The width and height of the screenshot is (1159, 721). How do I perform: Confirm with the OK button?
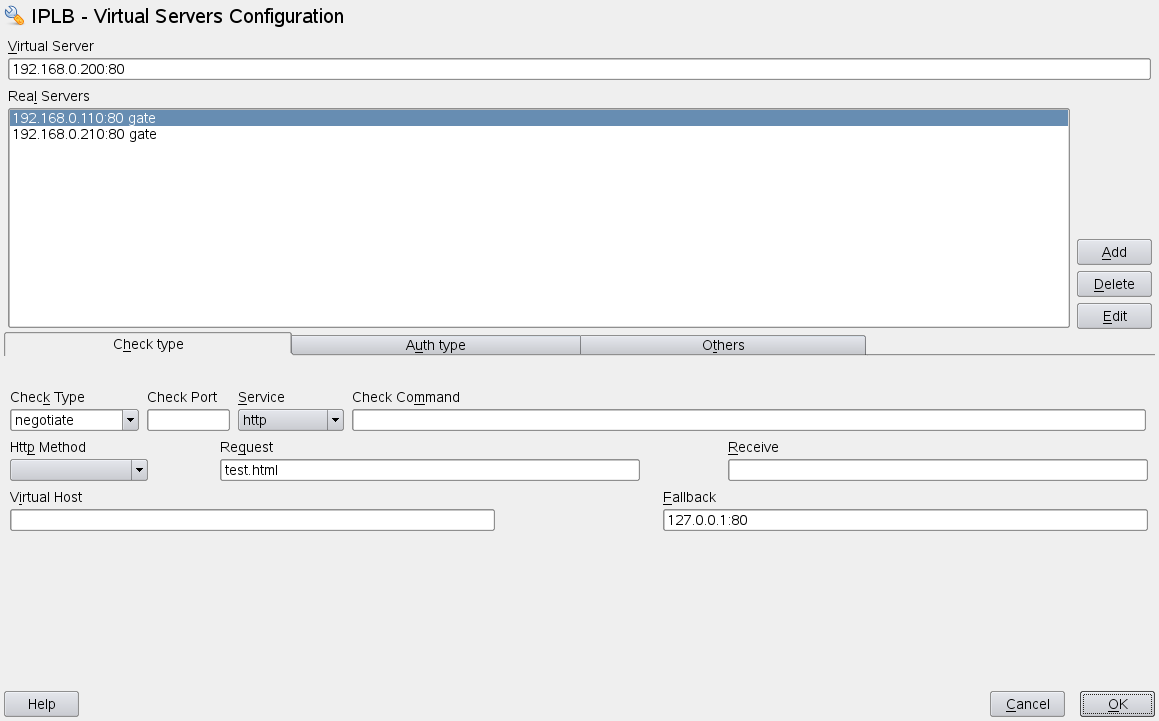[x=1117, y=704]
